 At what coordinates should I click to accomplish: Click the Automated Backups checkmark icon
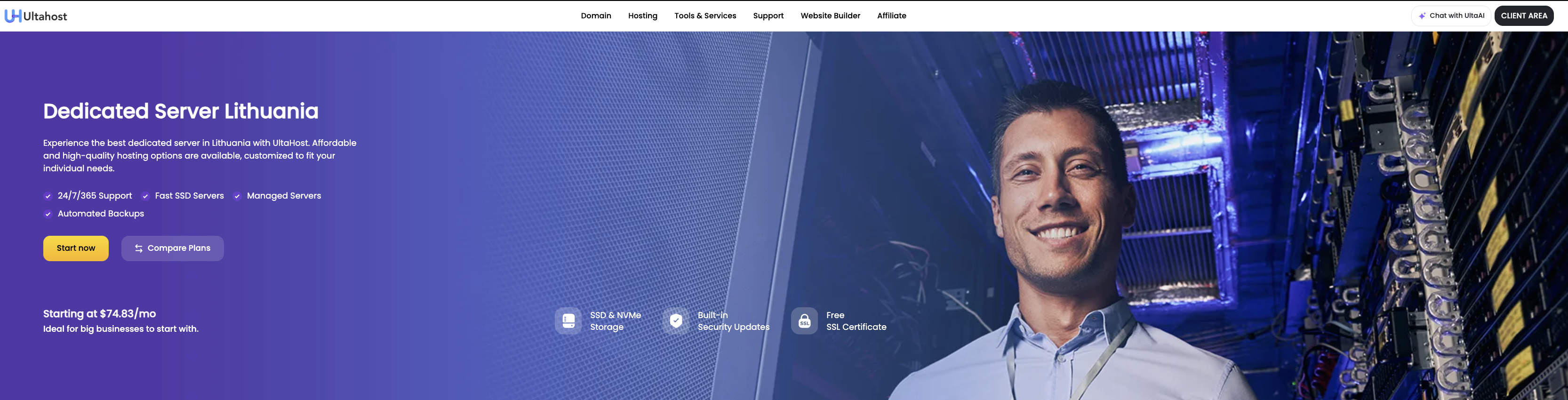[48, 214]
